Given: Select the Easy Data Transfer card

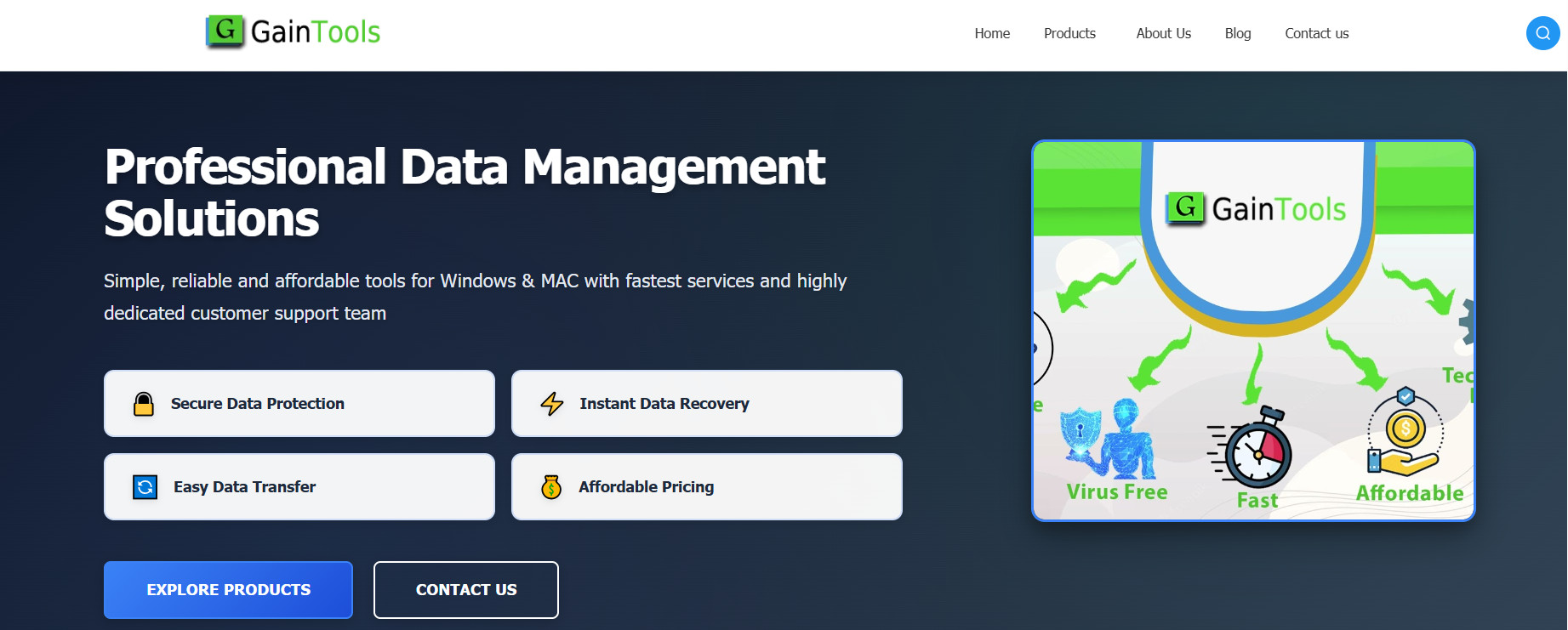Looking at the screenshot, I should coord(299,487).
